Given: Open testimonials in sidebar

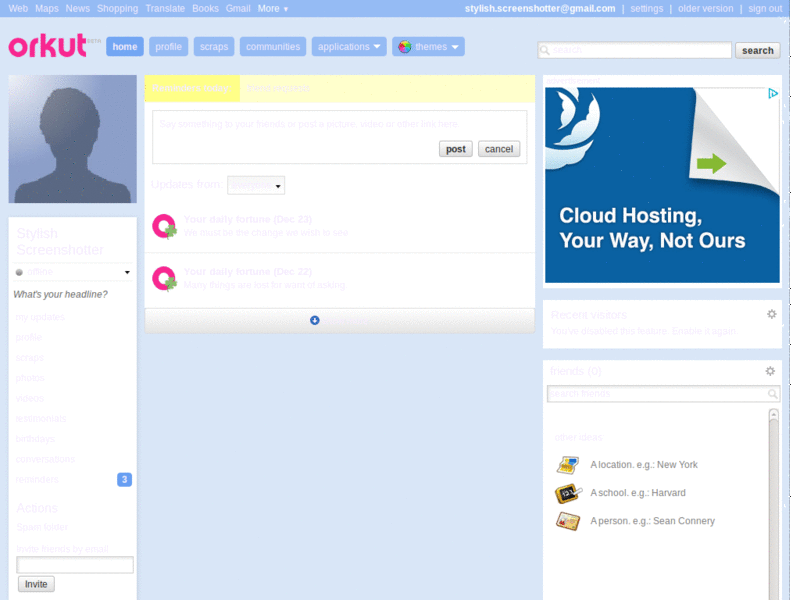Looking at the screenshot, I should coord(41,419).
